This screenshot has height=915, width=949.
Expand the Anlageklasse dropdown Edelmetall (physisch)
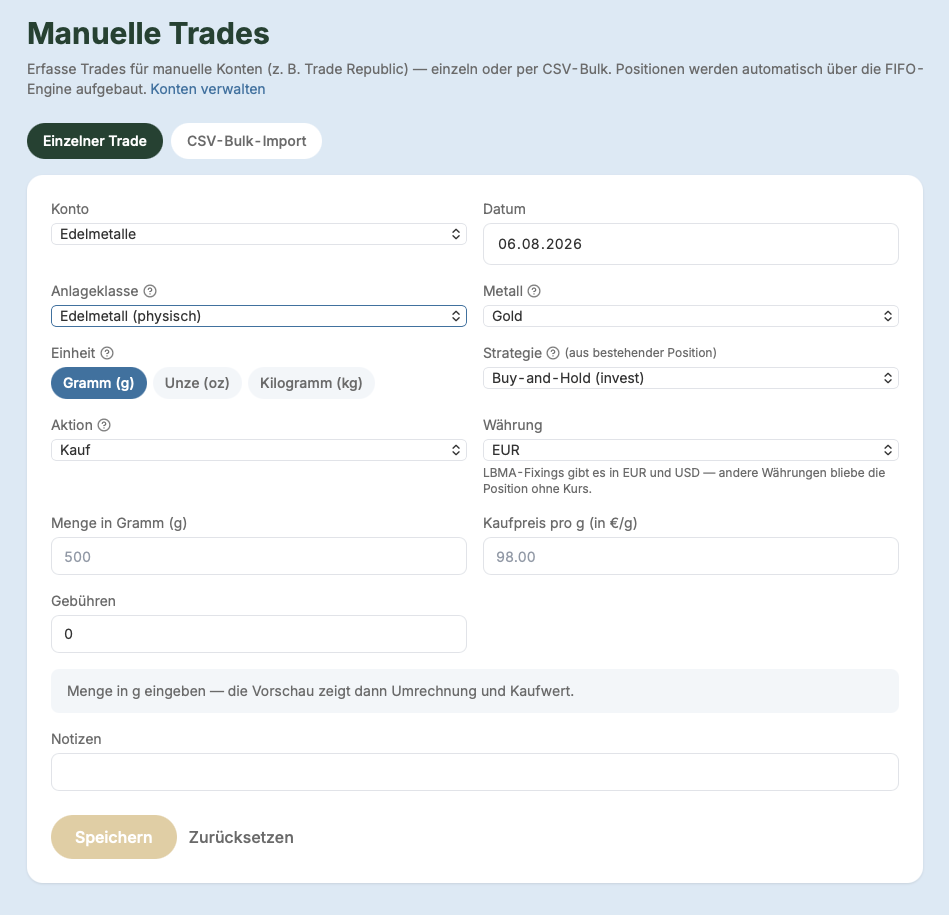click(x=259, y=316)
